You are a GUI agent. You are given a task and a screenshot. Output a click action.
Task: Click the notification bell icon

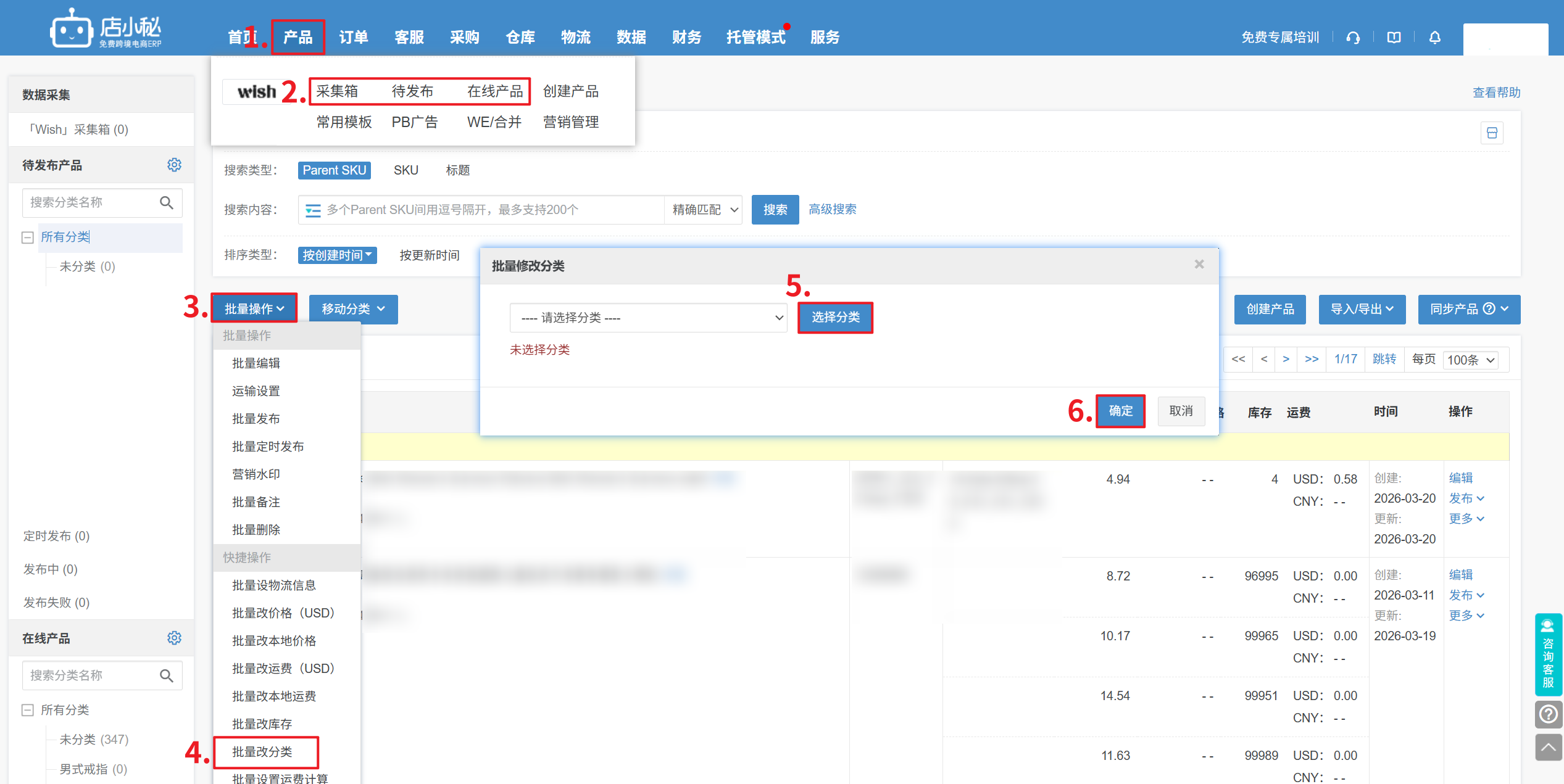click(1435, 38)
